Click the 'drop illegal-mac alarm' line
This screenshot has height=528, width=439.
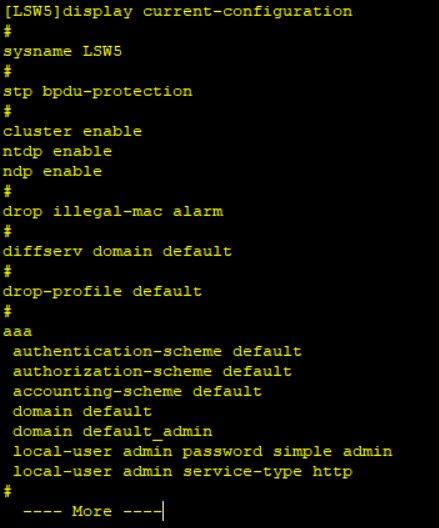[113, 212]
